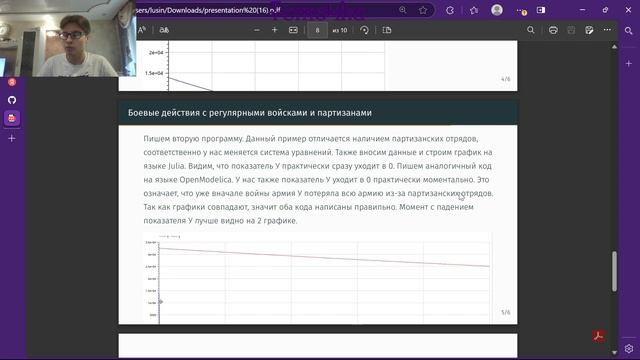The width and height of the screenshot is (640, 360).
Task: Click the word OpenModelica in text
Action: coord(206,180)
